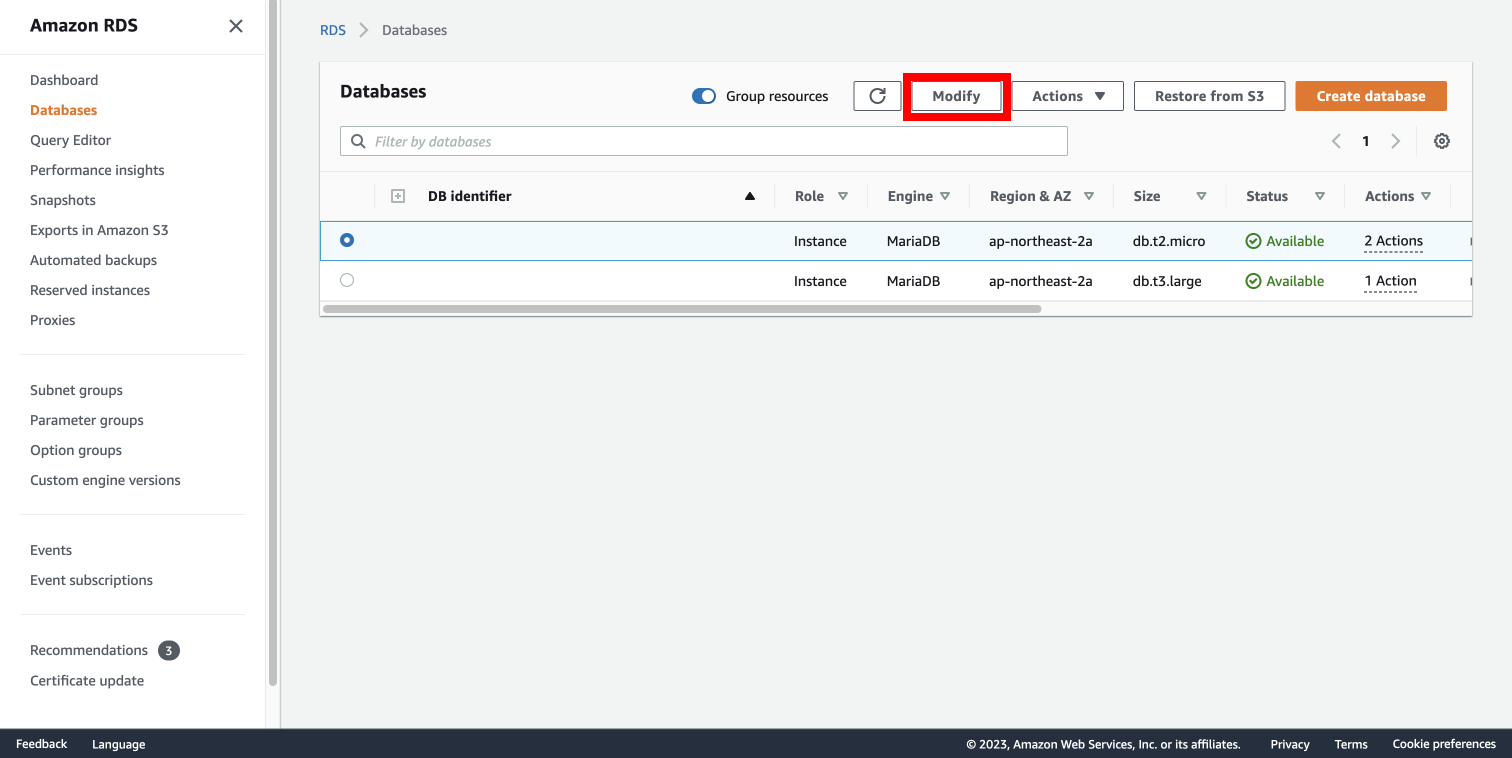Refresh the databases list
The width and height of the screenshot is (1512, 758).
pyautogui.click(x=878, y=96)
